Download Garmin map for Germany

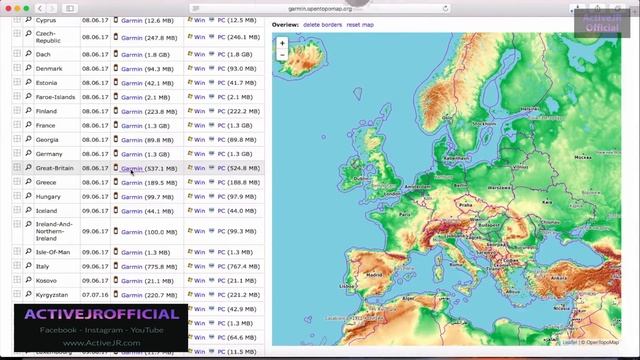pyautogui.click(x=132, y=154)
